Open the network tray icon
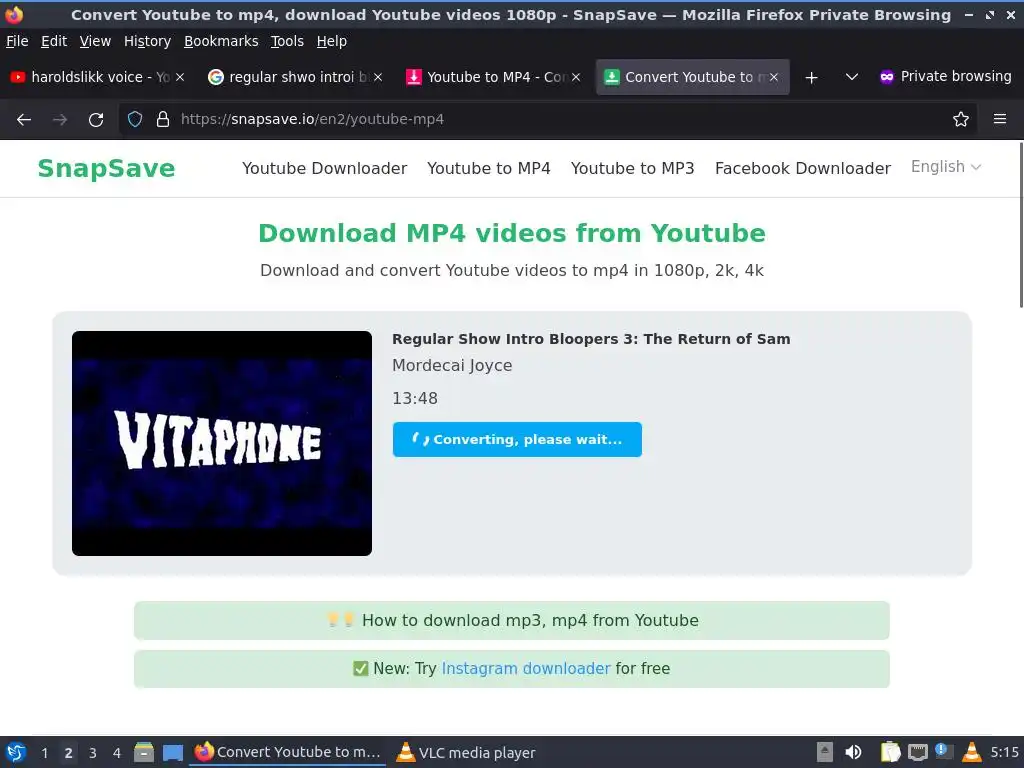The height and width of the screenshot is (768, 1024). (x=917, y=752)
